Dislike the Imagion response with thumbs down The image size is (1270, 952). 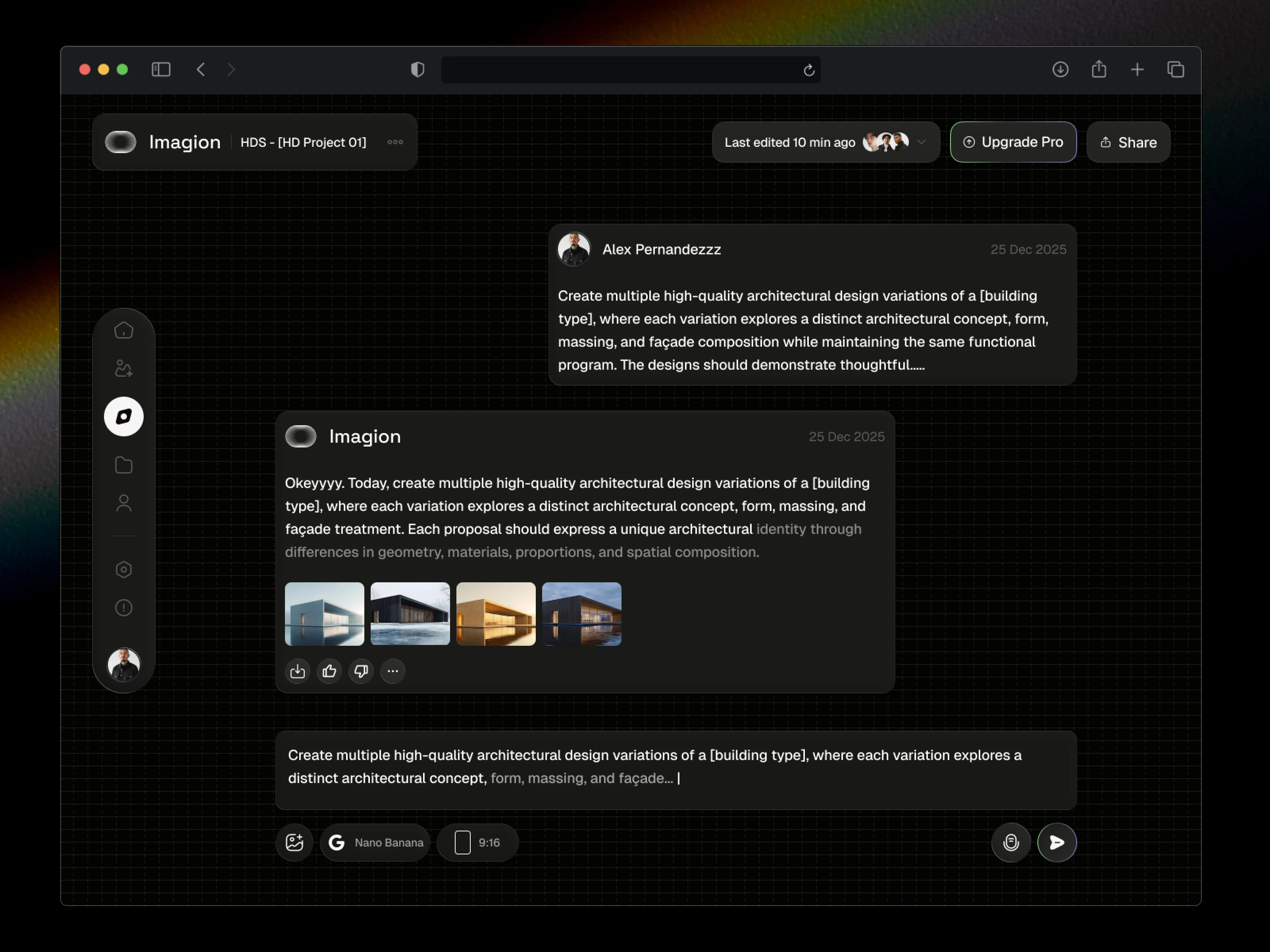361,671
